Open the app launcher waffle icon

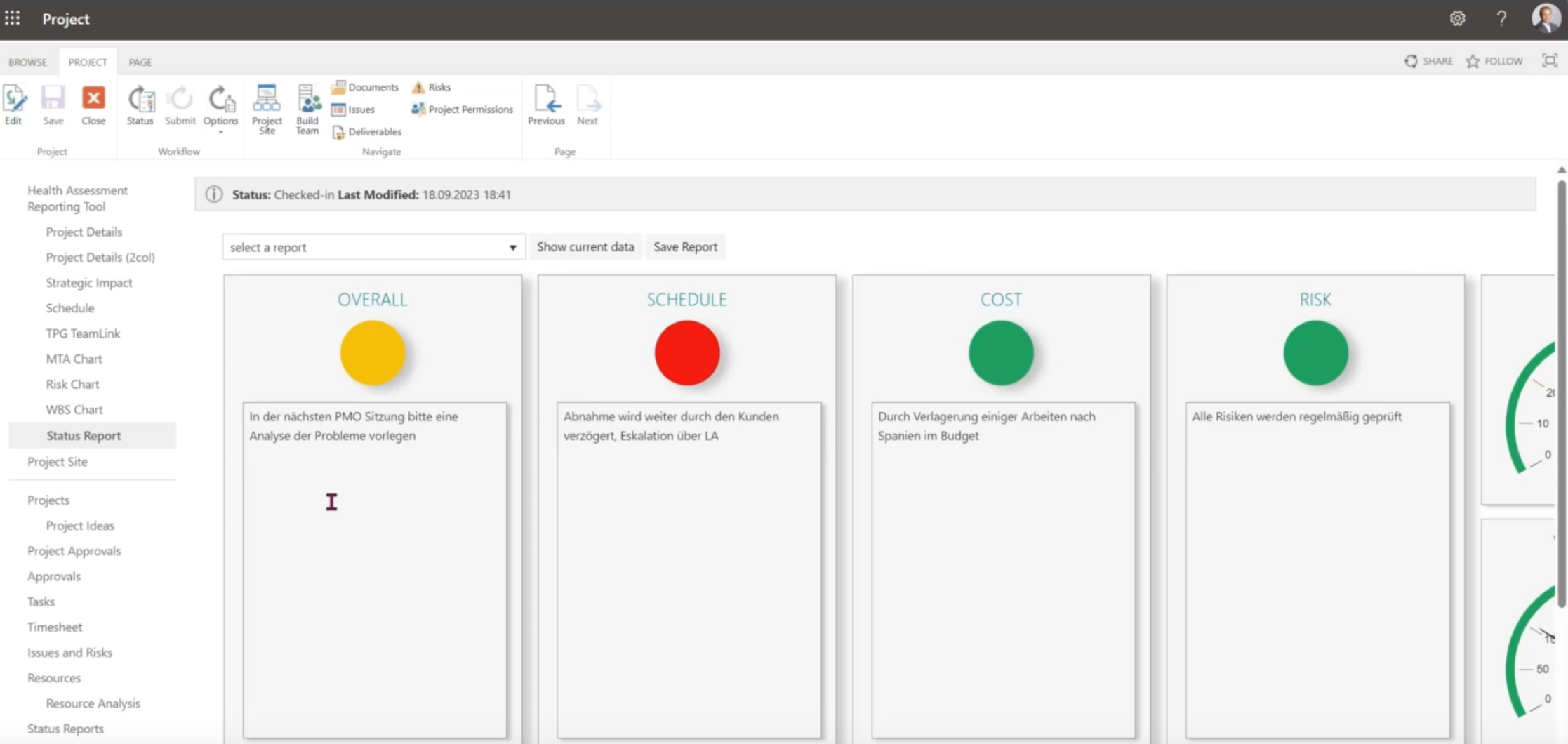tap(13, 19)
